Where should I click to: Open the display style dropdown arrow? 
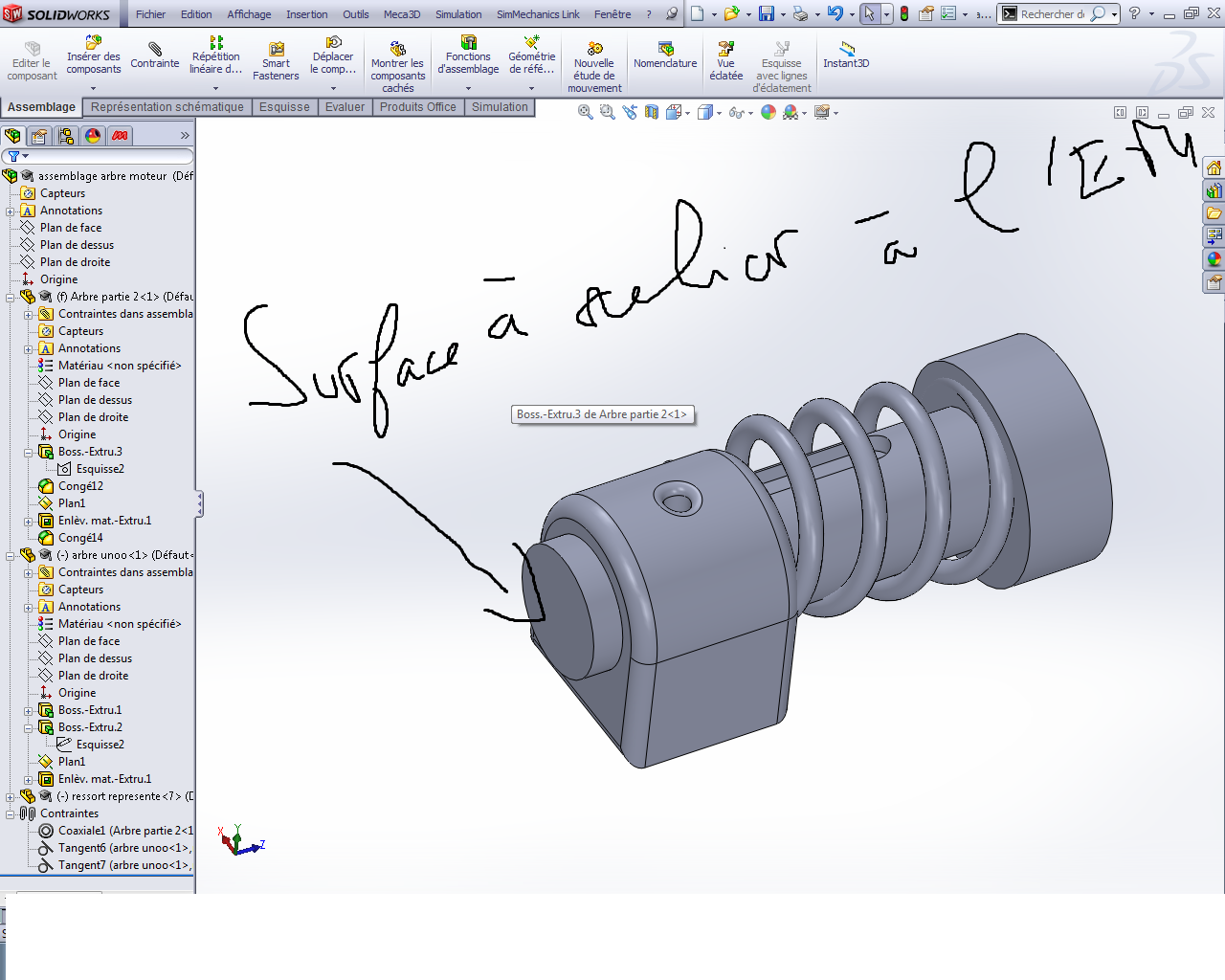pos(720,113)
